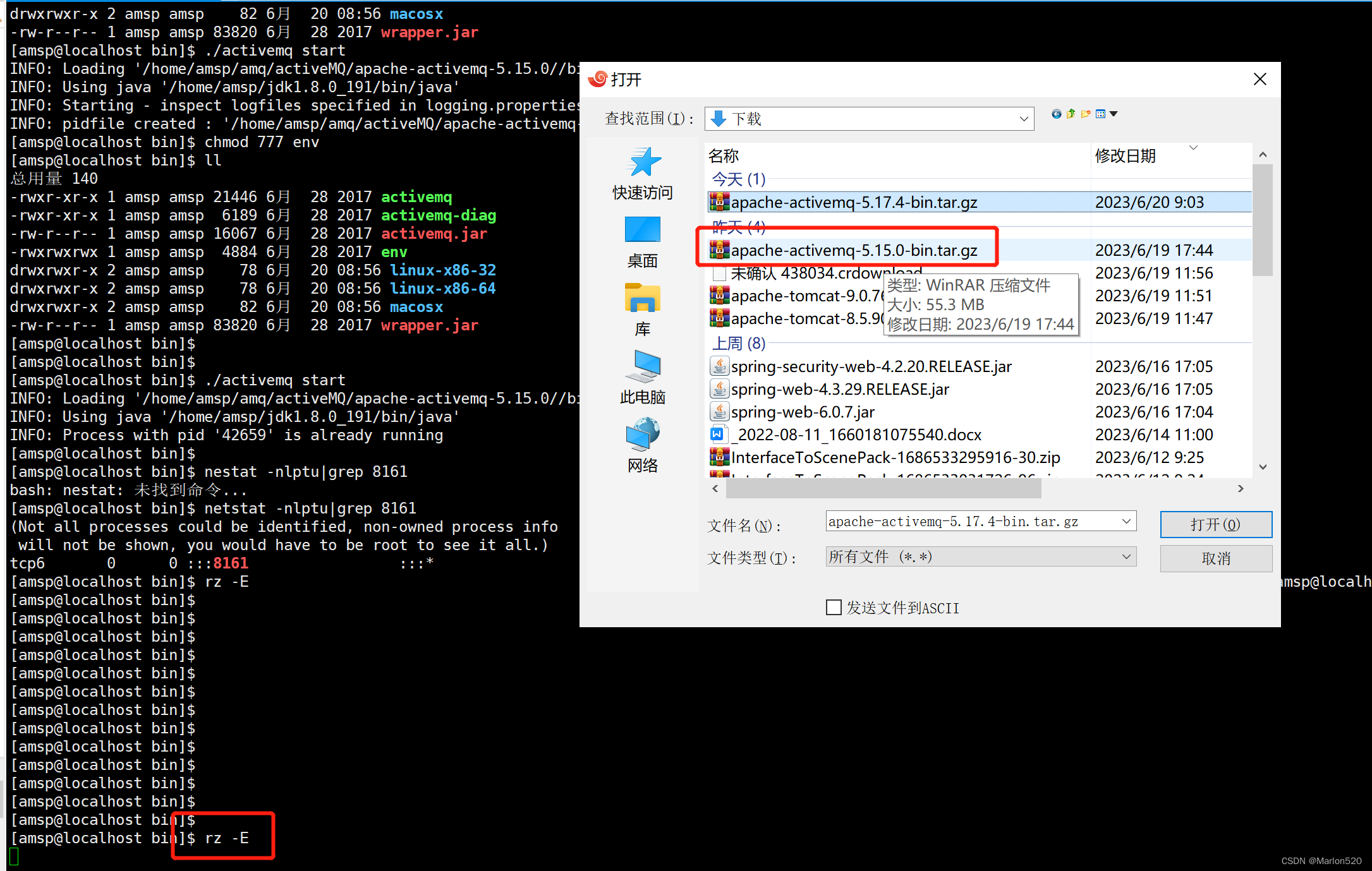This screenshot has width=1372, height=871.
Task: Select apache-activemq-5.17.4-bin.tar.gz file name
Action: [854, 202]
